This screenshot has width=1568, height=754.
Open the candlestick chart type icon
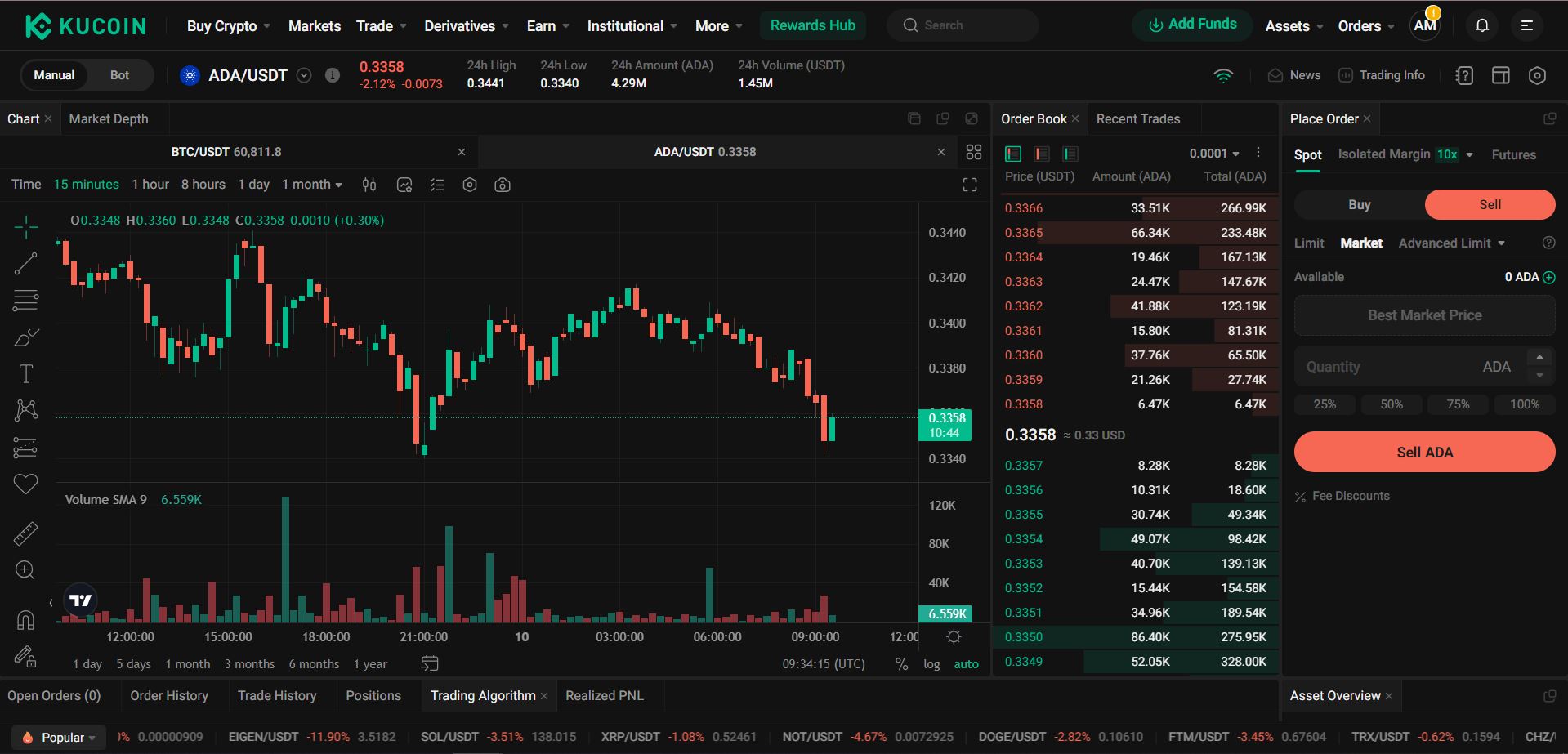click(x=369, y=185)
